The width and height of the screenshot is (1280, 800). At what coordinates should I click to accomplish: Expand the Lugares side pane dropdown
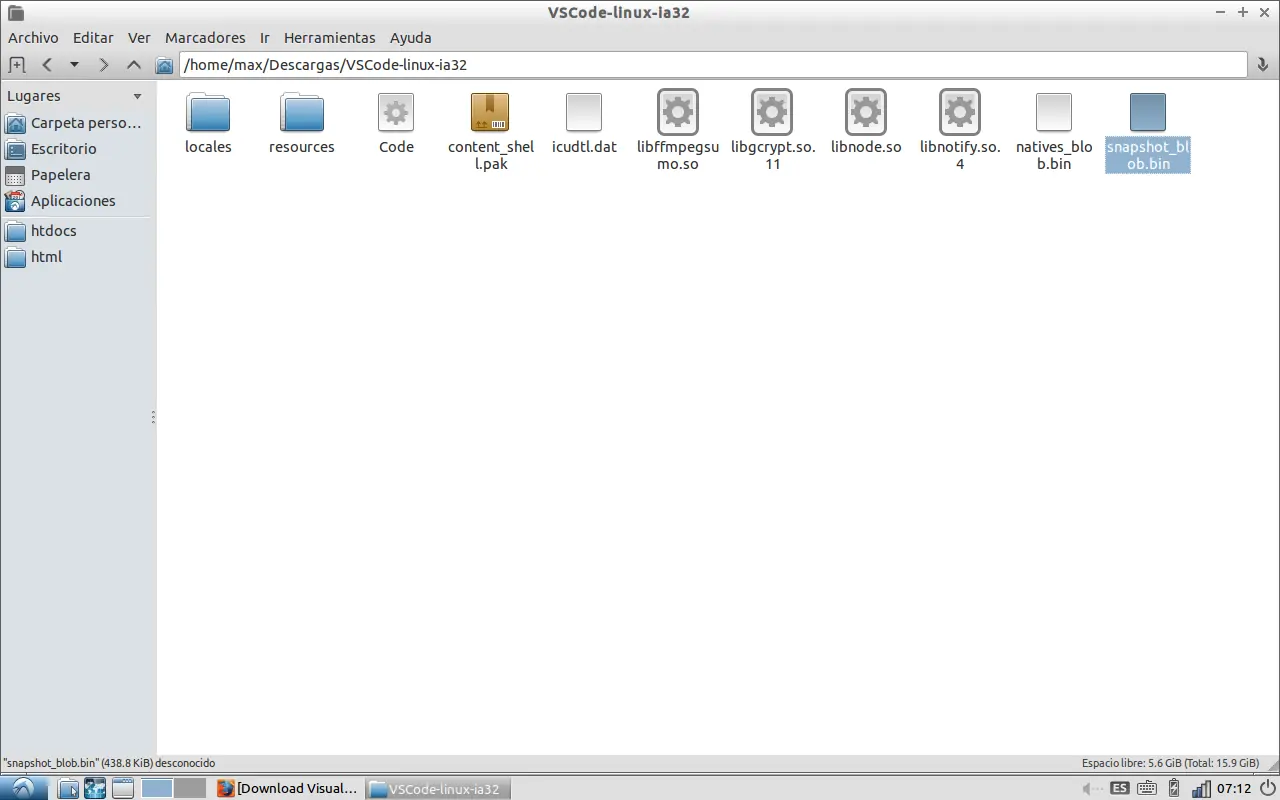coord(137,97)
